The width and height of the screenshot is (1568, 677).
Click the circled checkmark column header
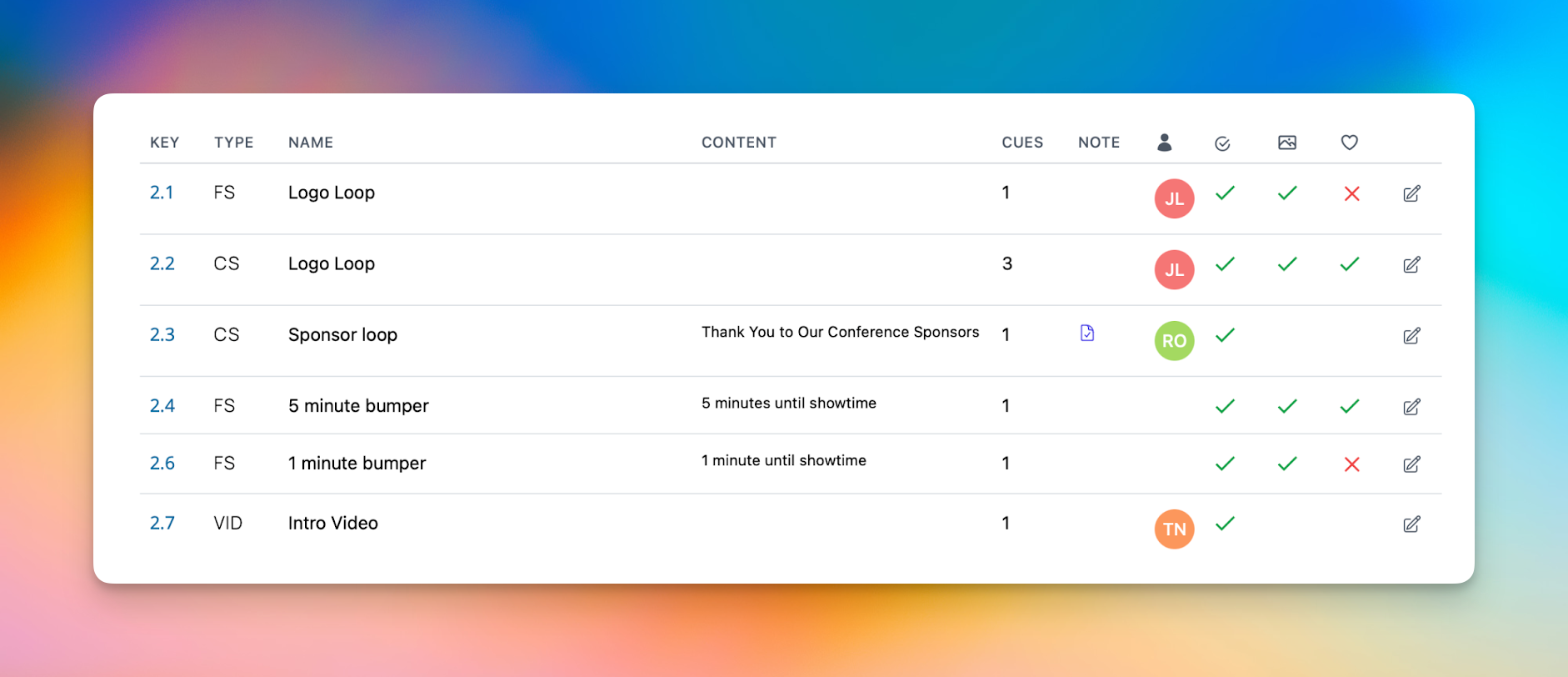click(1222, 143)
